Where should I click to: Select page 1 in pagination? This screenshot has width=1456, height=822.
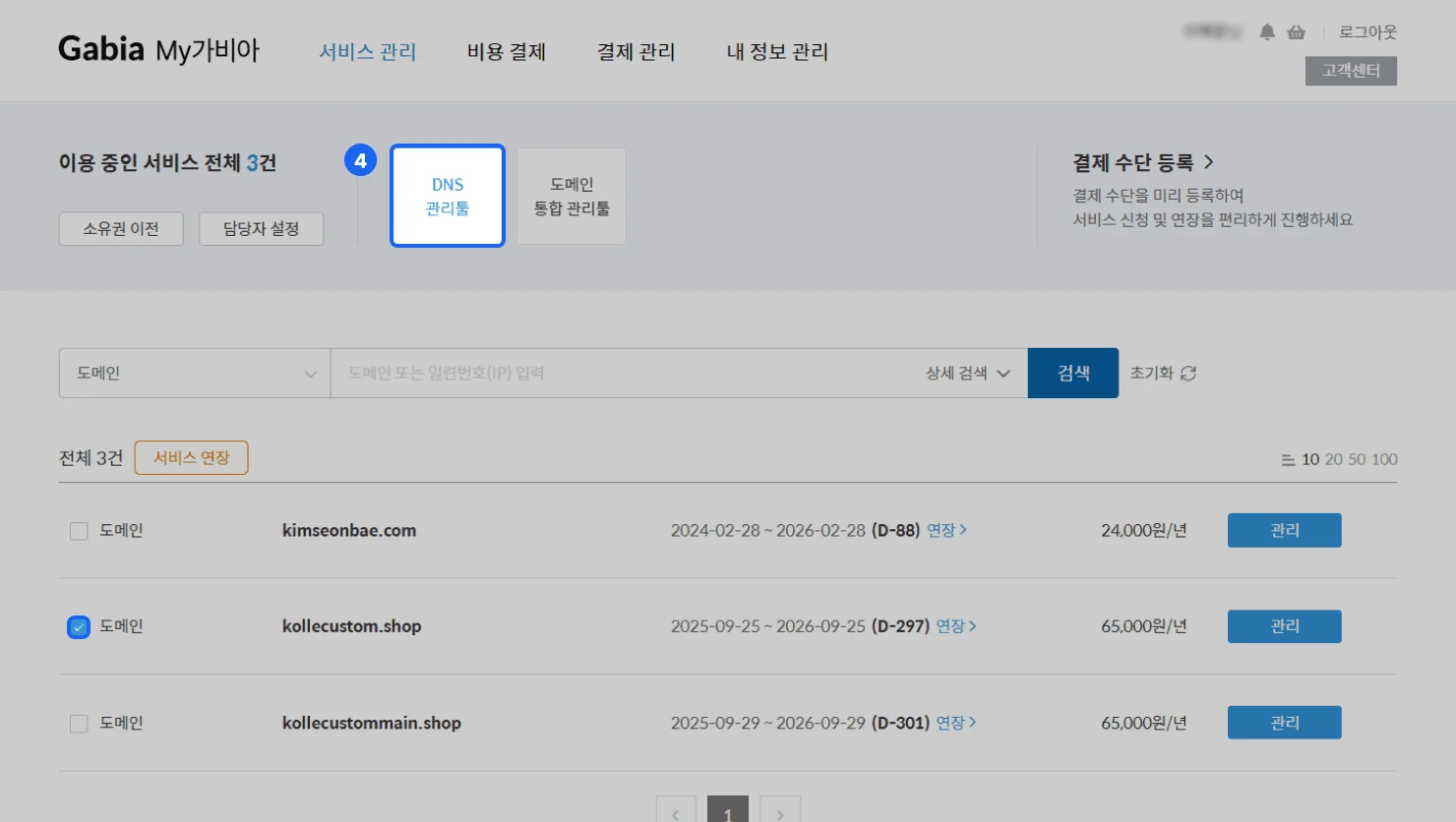[728, 811]
